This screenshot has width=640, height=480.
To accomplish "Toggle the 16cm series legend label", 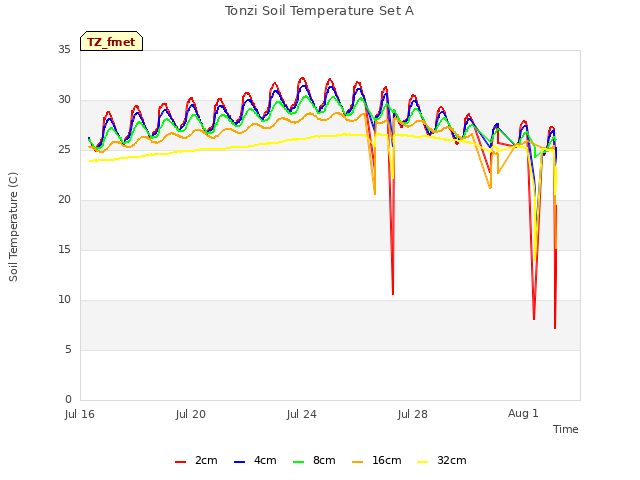I will click(387, 460).
